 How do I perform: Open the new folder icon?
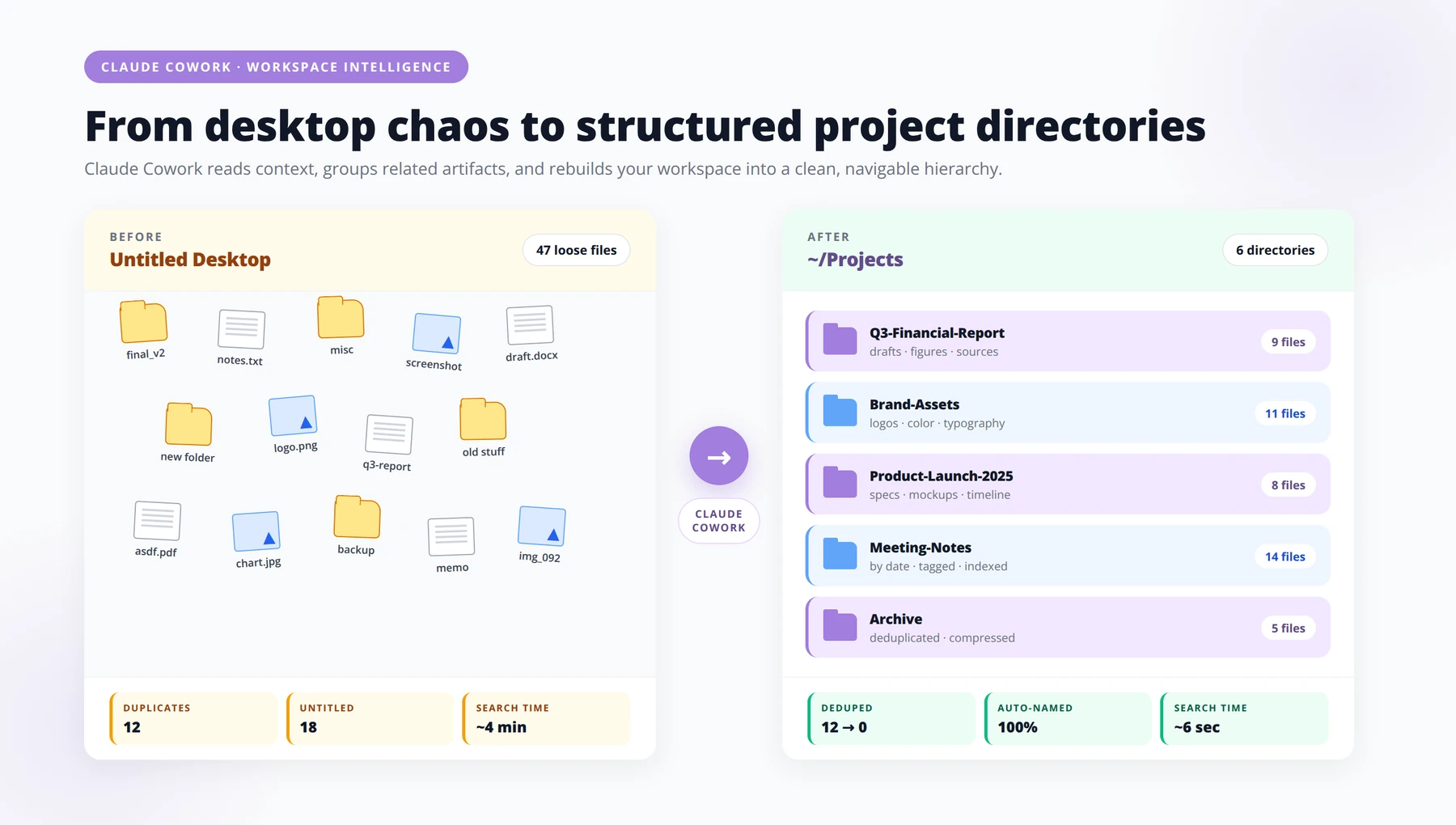pos(188,424)
